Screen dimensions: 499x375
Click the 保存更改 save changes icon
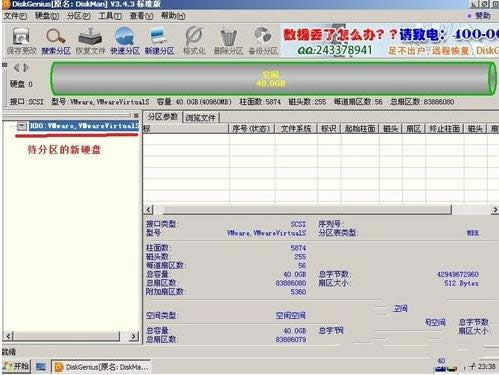(21, 41)
